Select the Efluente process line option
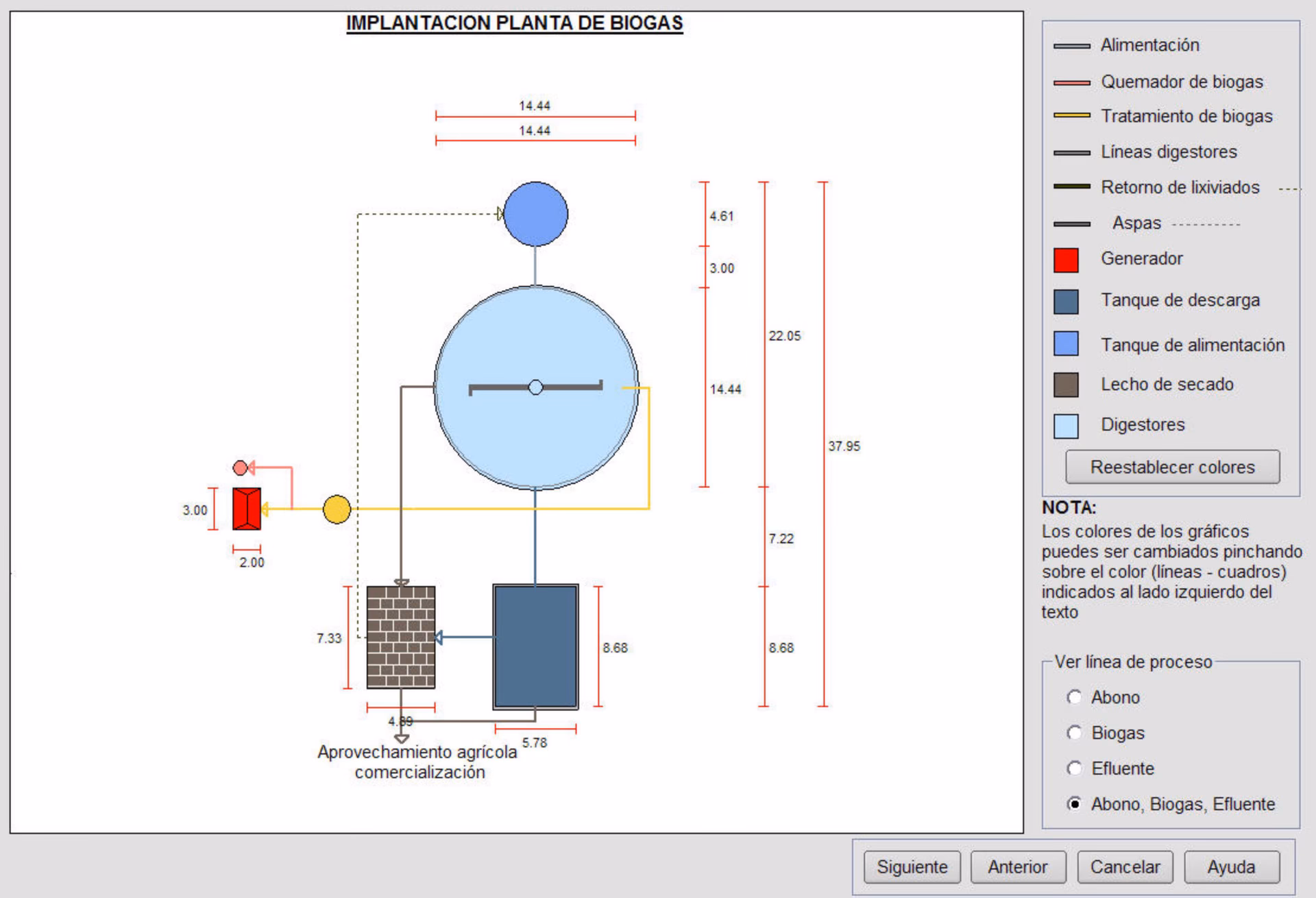The height and width of the screenshot is (898, 1316). (x=1074, y=768)
